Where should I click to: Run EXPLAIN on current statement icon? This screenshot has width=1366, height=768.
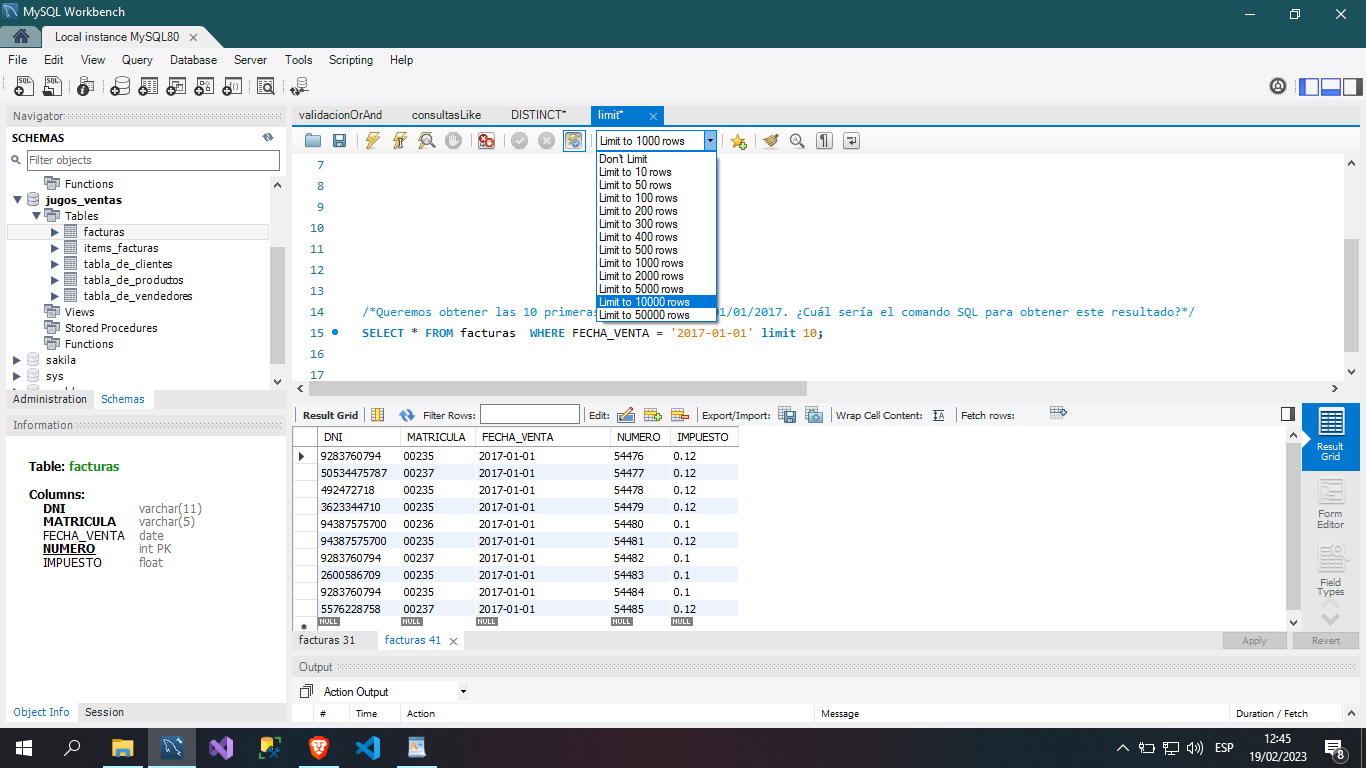click(x=427, y=141)
